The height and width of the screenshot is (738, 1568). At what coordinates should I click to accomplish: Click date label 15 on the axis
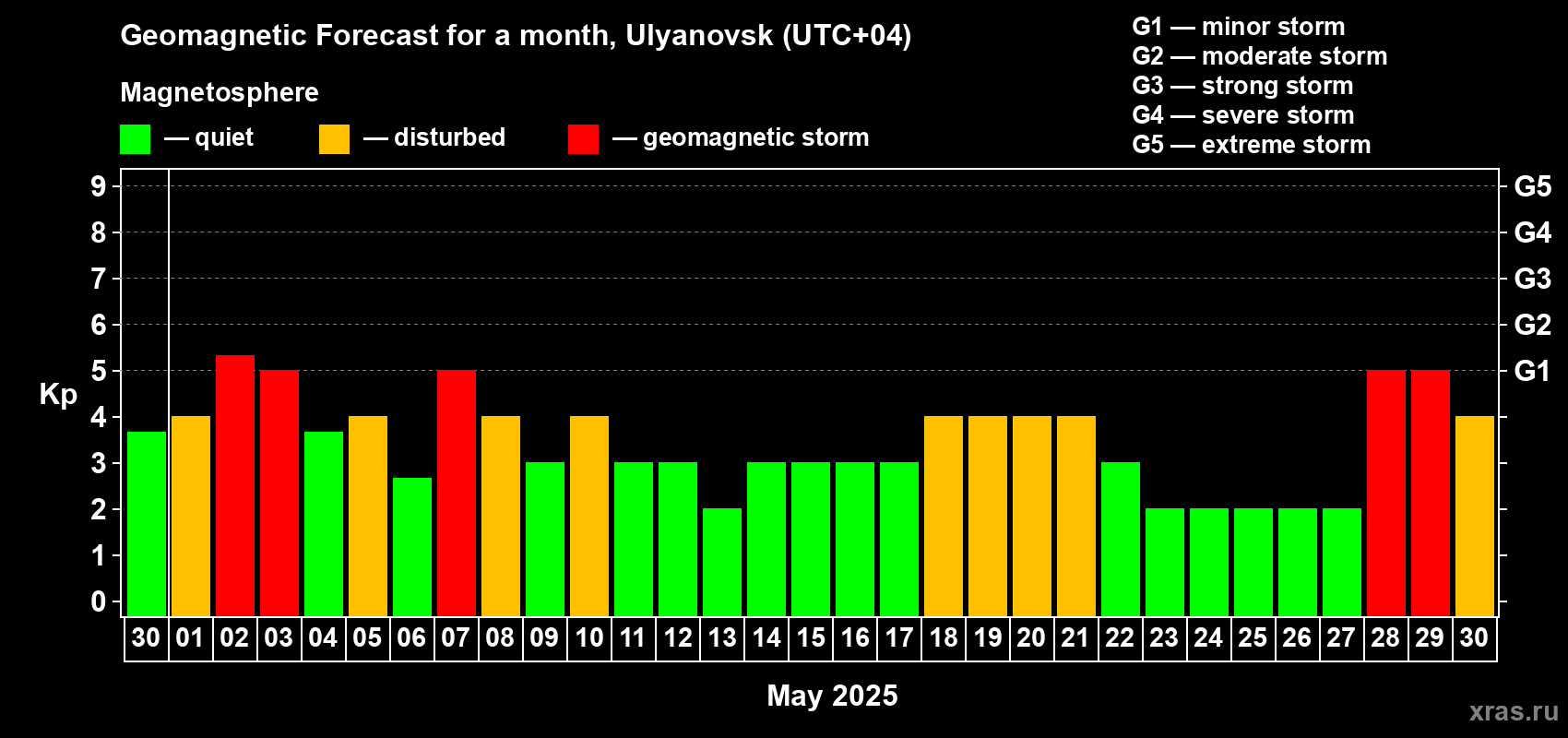(x=810, y=637)
